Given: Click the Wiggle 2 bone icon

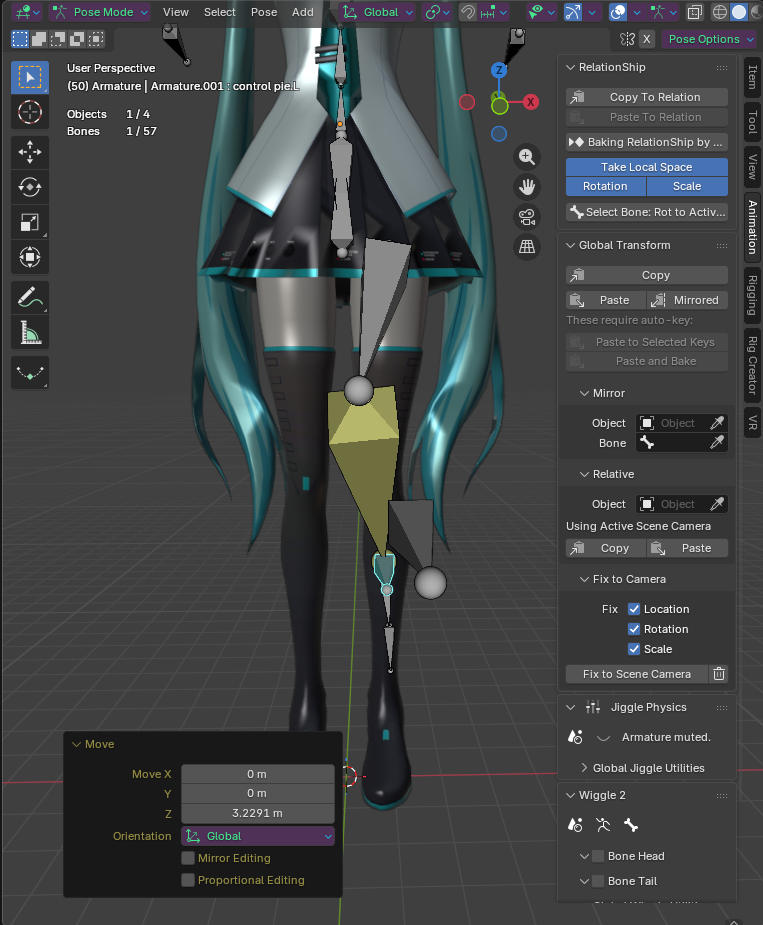Looking at the screenshot, I should tap(631, 825).
